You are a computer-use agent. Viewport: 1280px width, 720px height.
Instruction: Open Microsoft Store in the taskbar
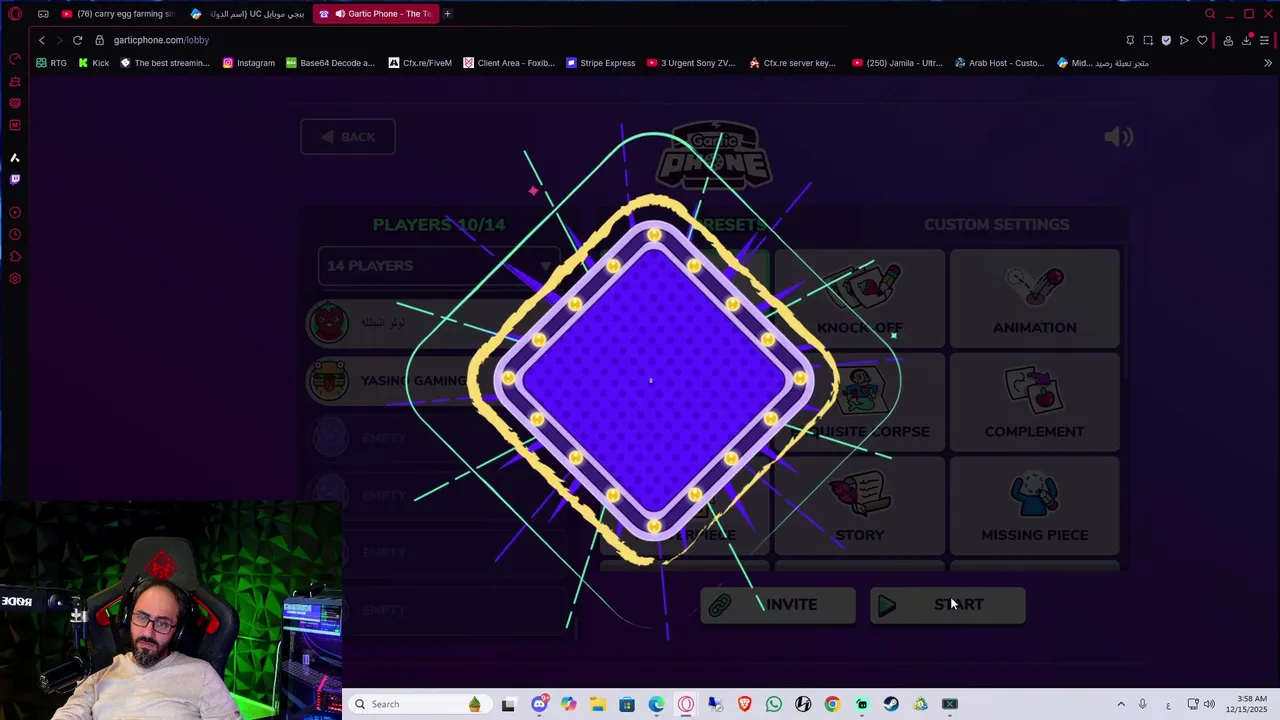627,704
